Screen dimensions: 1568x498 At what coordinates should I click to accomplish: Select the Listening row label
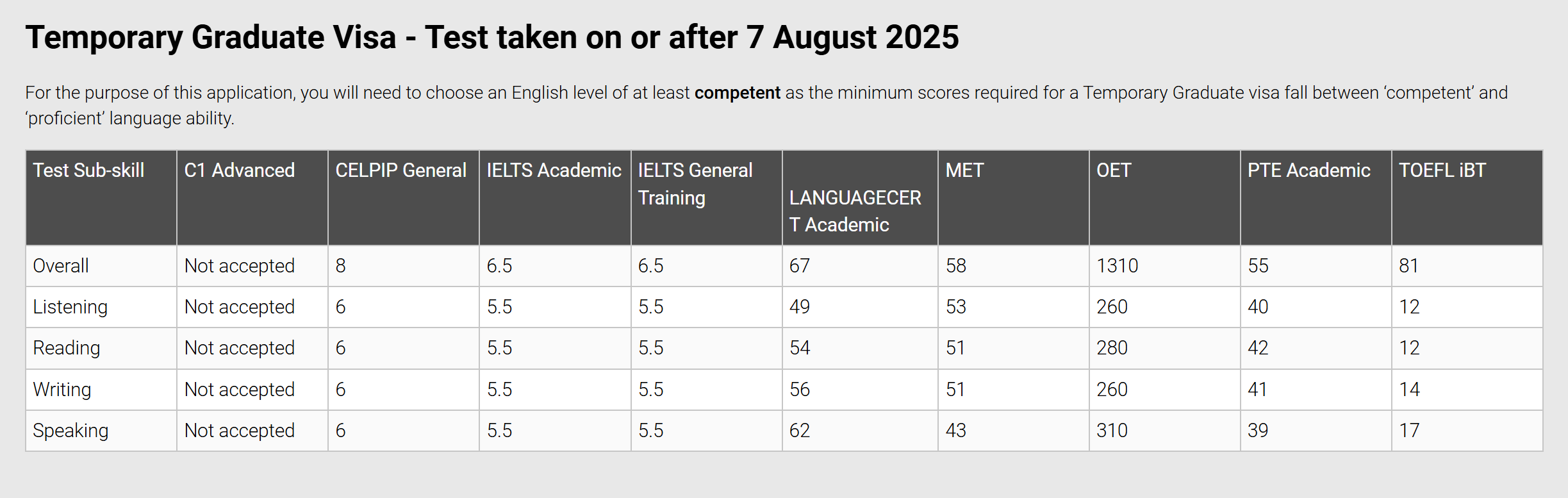[70, 307]
